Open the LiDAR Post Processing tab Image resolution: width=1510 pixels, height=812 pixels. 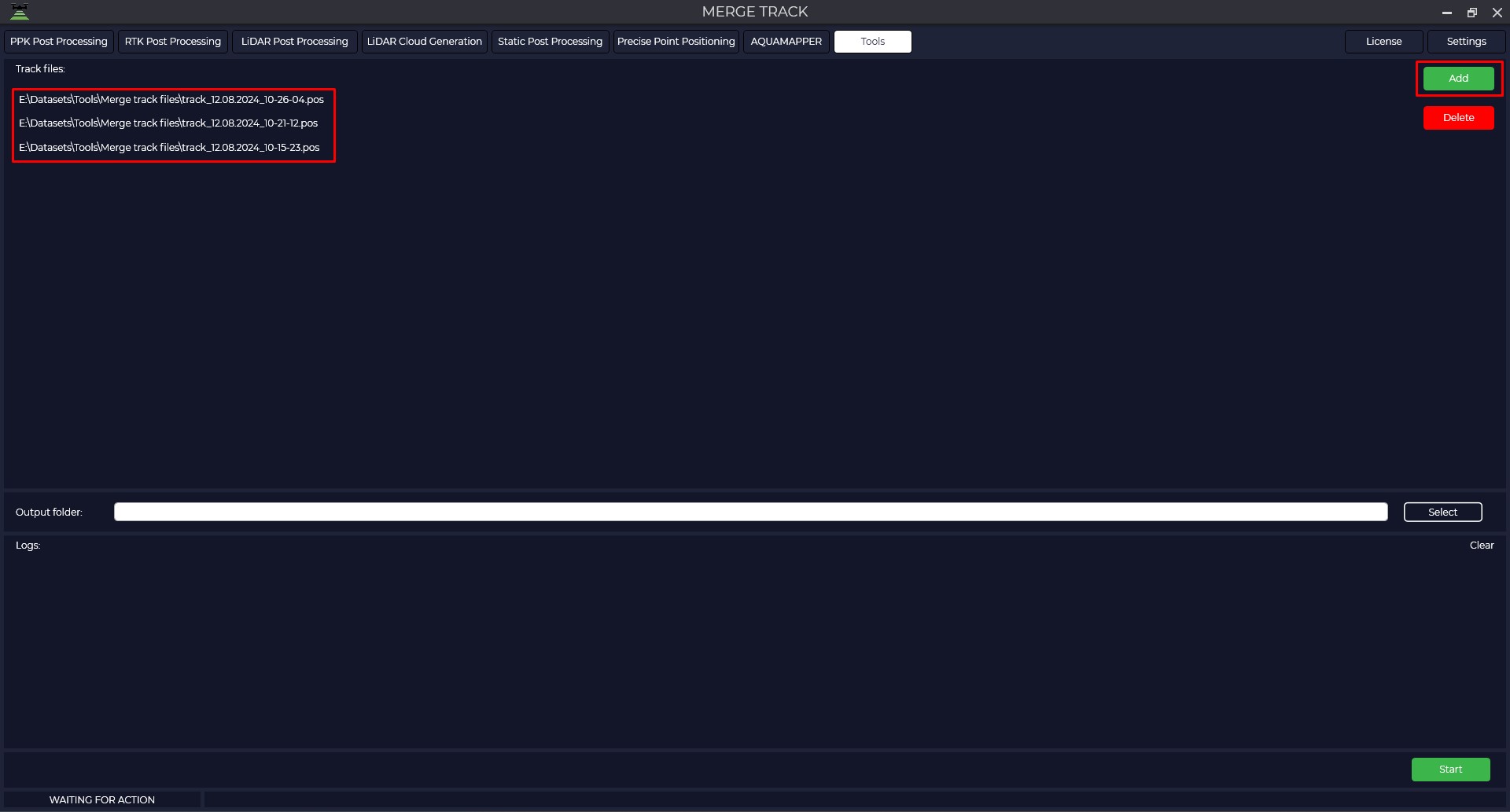(x=295, y=42)
